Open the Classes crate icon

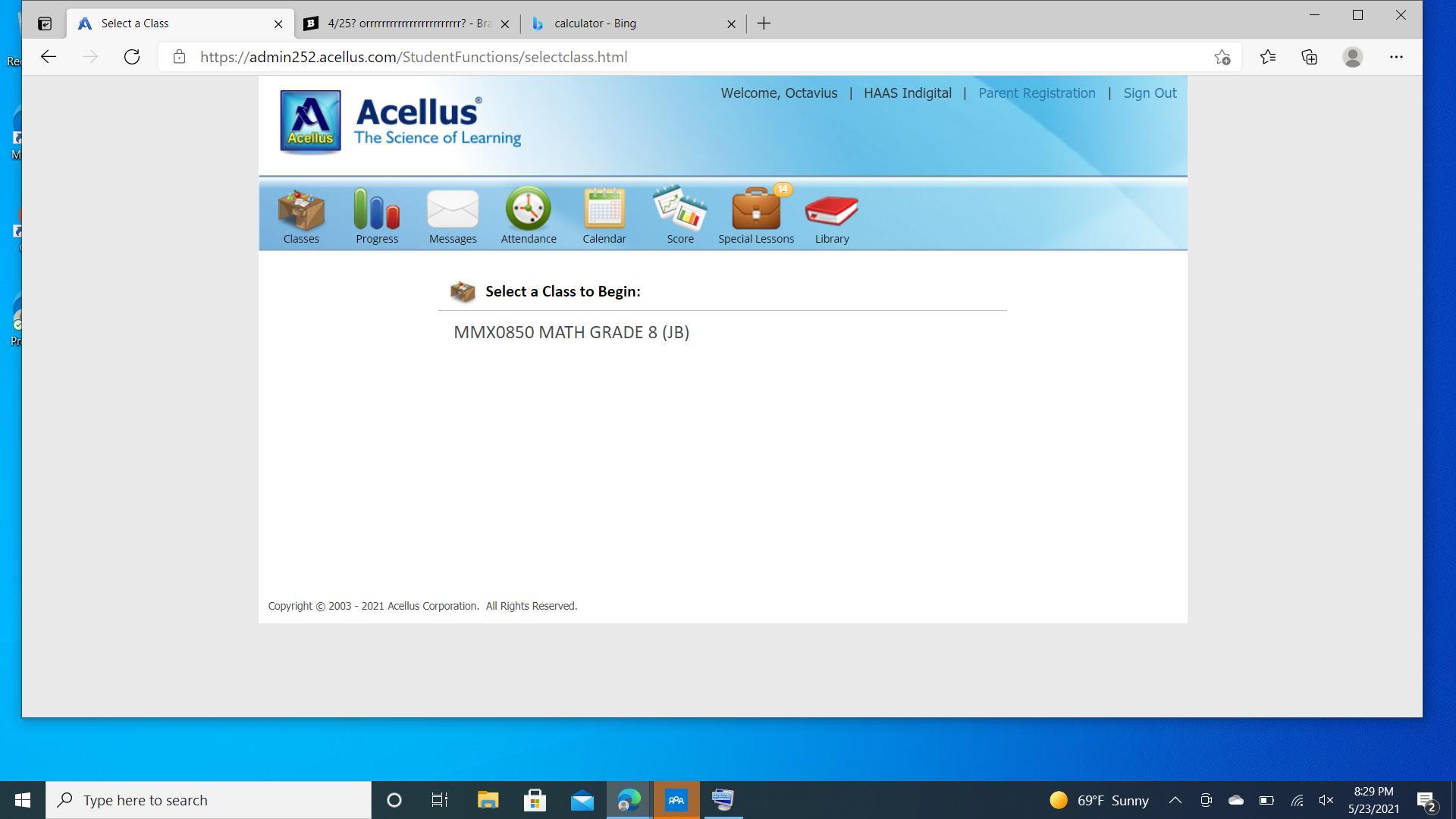301,212
